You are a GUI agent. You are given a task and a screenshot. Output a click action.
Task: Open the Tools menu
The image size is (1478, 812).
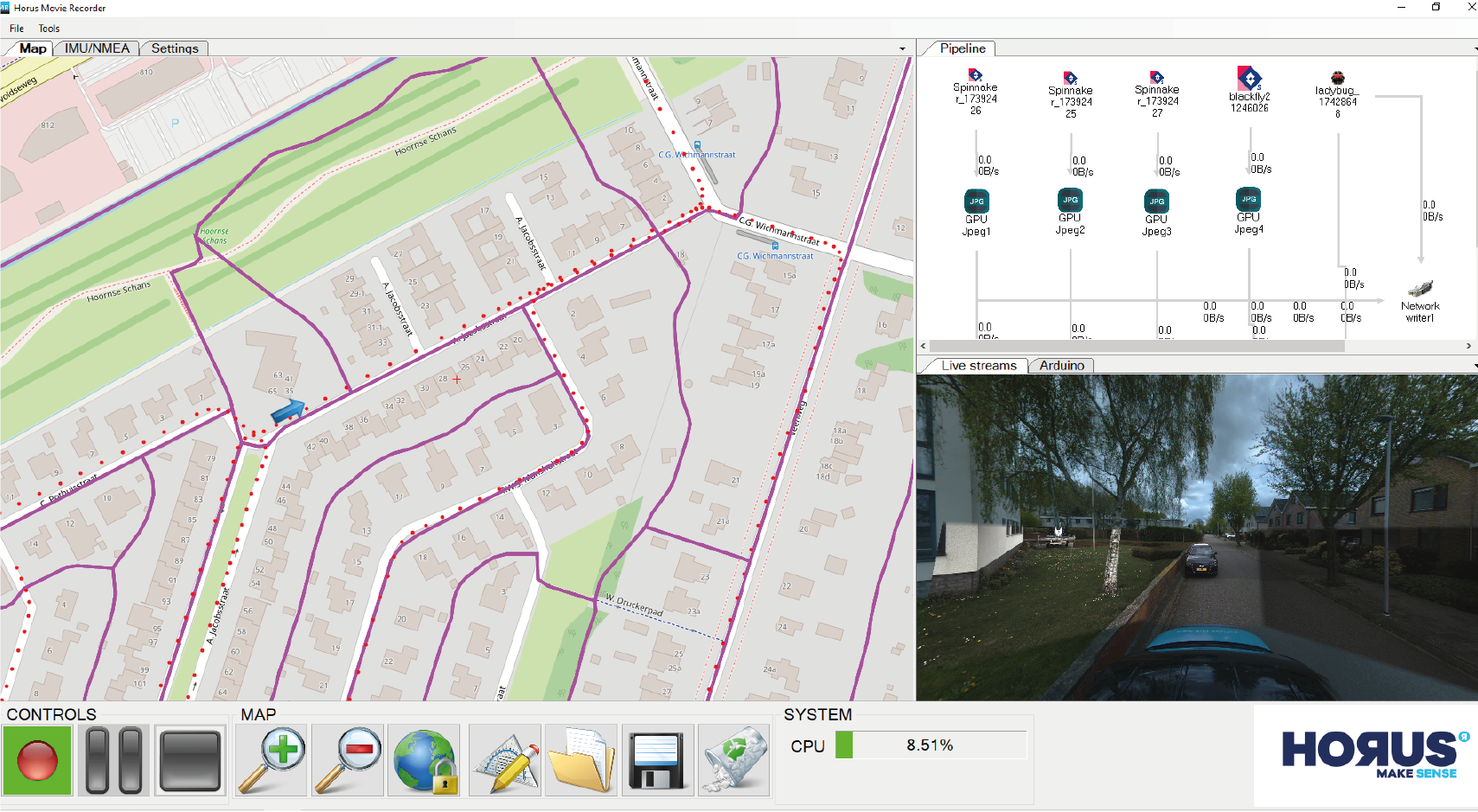48,28
